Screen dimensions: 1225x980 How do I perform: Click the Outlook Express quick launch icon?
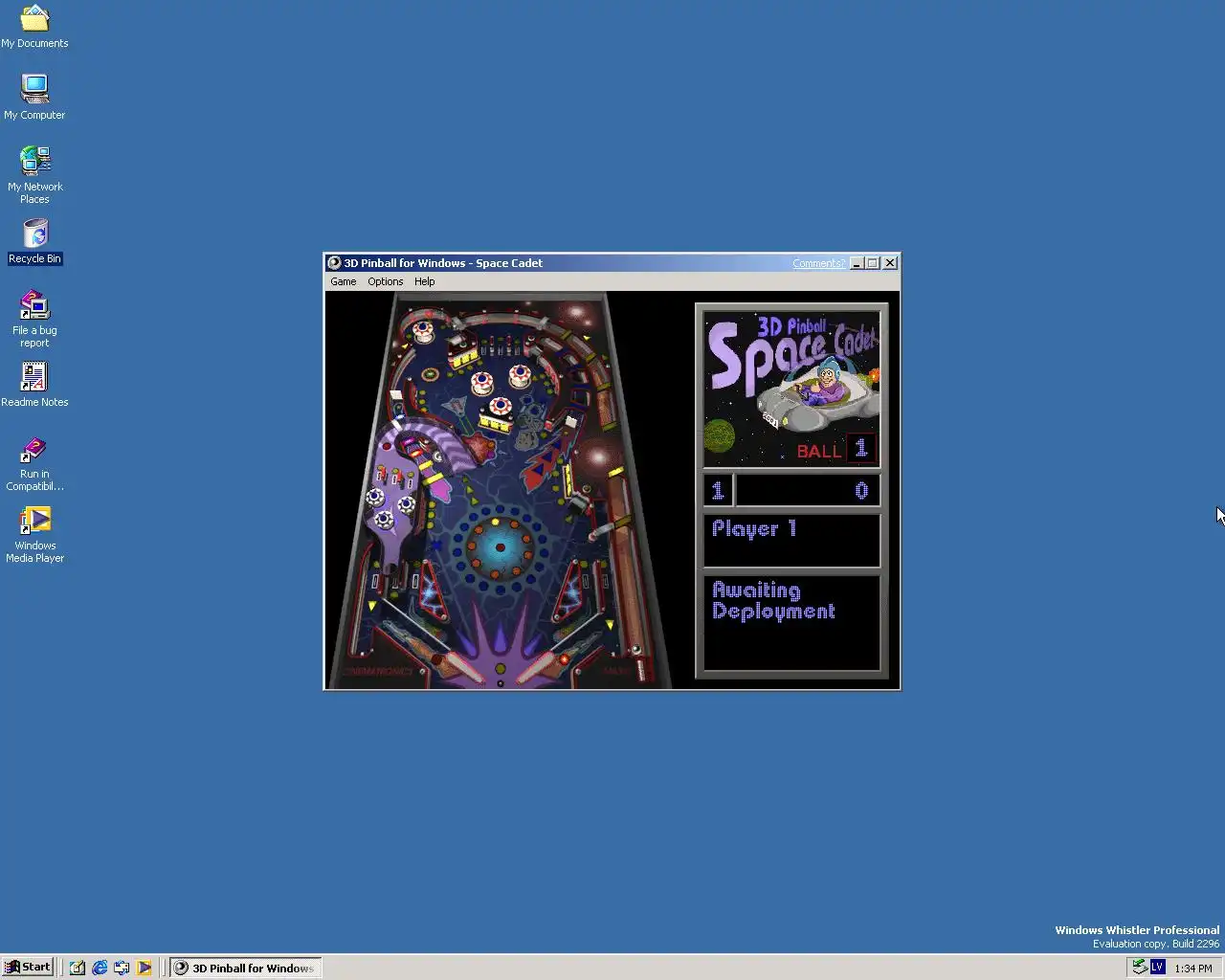(122, 968)
